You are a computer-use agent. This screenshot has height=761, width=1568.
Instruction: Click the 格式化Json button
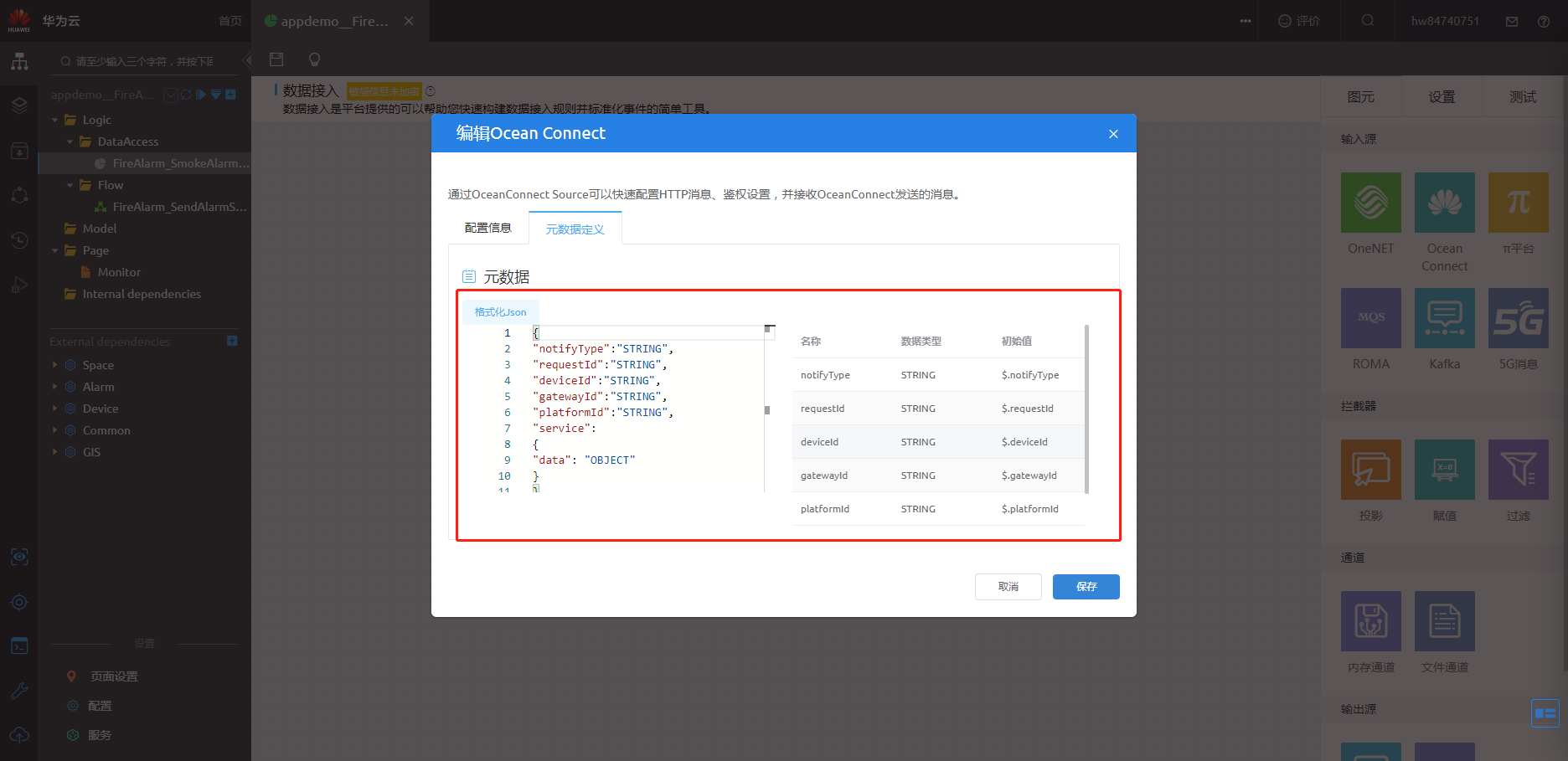tap(501, 312)
